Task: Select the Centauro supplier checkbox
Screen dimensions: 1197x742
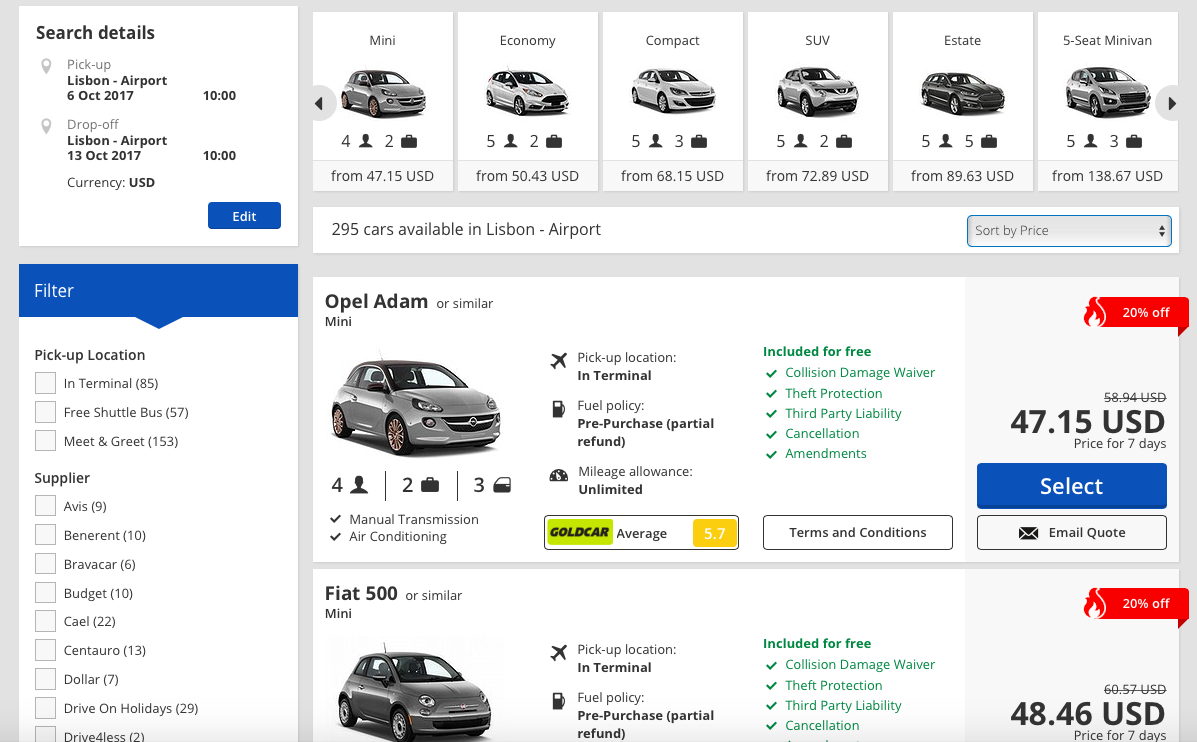Action: click(x=45, y=650)
